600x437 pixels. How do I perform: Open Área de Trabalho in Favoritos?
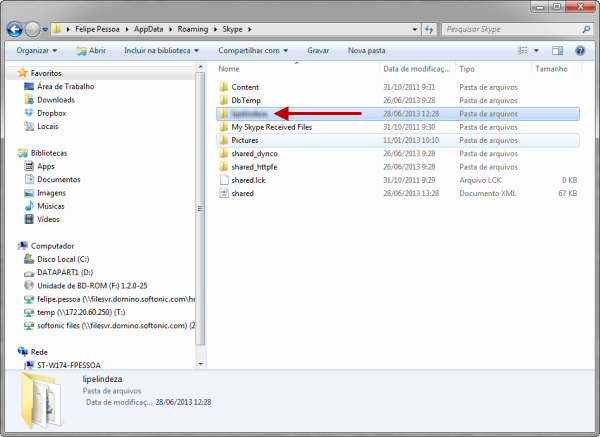point(65,86)
